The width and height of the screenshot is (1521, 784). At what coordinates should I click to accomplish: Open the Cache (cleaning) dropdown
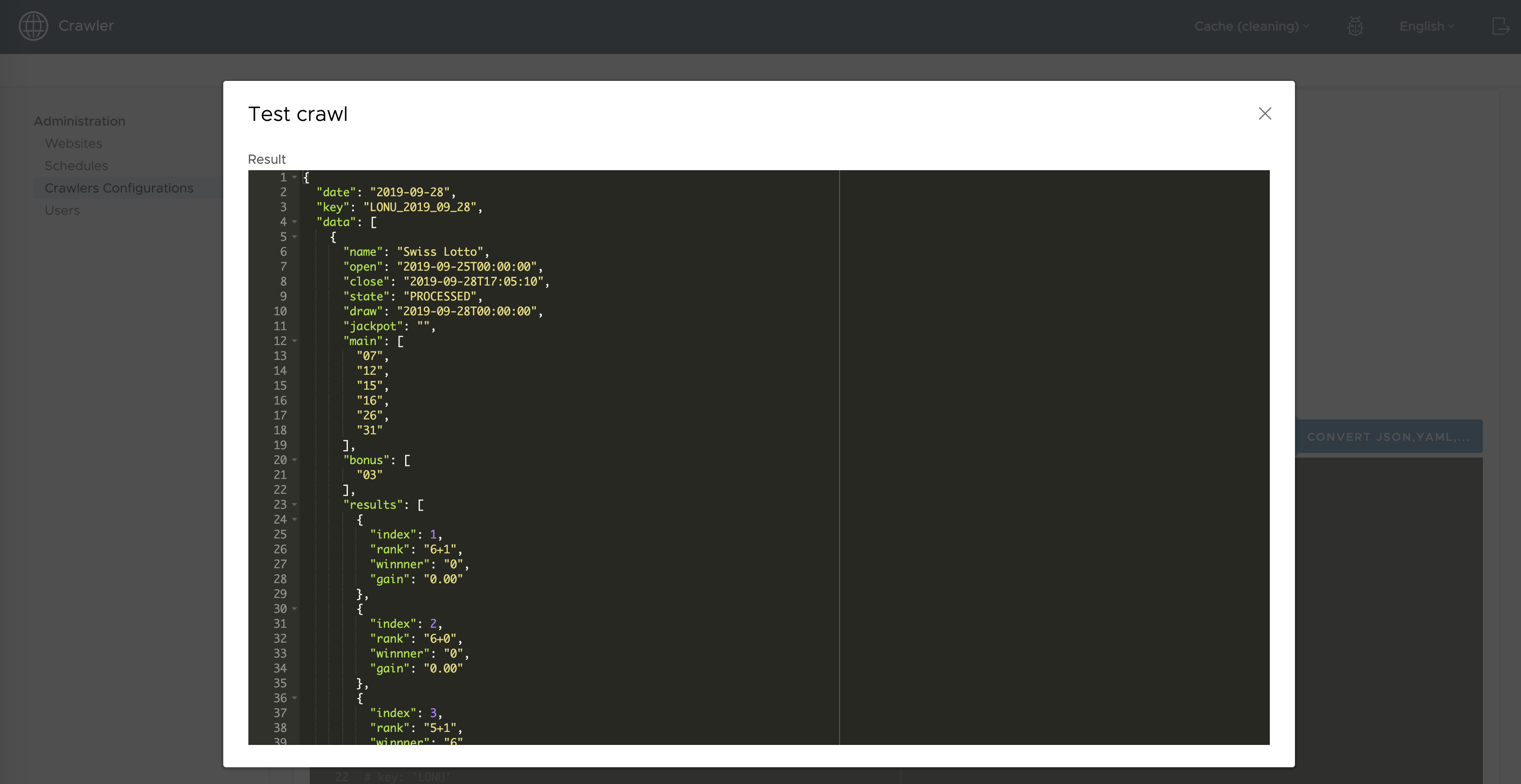coord(1251,26)
